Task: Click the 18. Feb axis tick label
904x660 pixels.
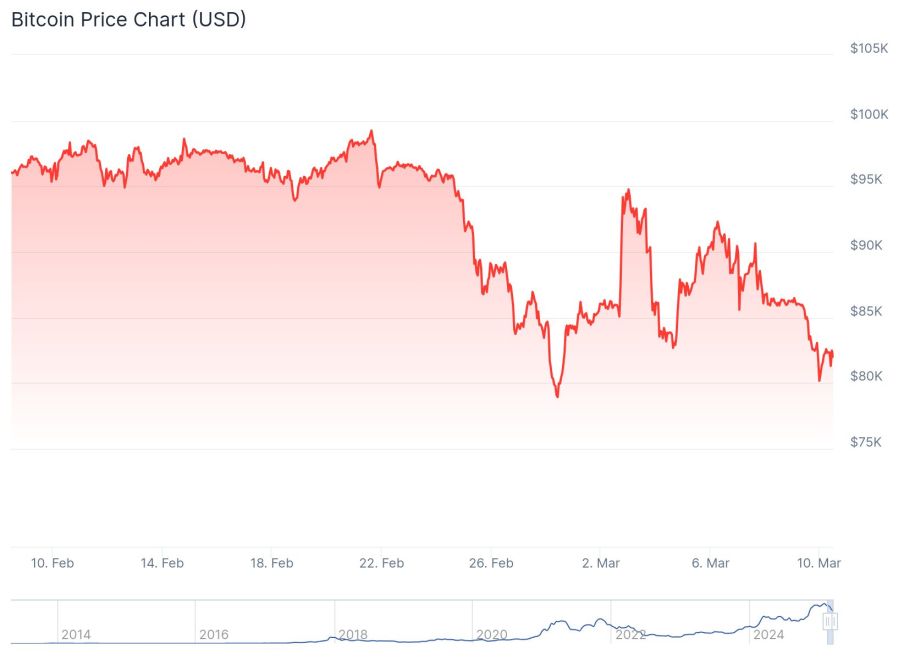Action: [271, 563]
